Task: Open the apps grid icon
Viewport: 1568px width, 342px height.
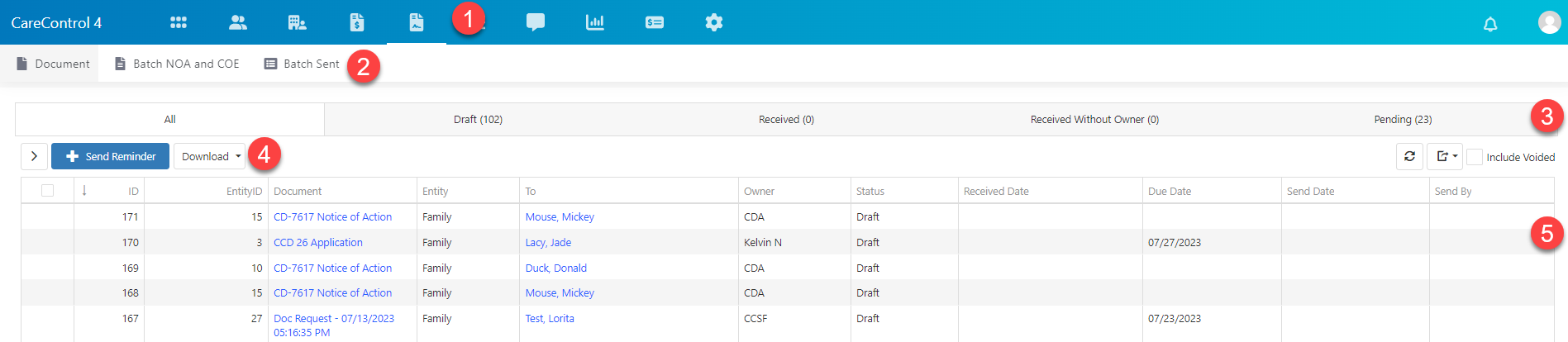Action: [x=179, y=22]
